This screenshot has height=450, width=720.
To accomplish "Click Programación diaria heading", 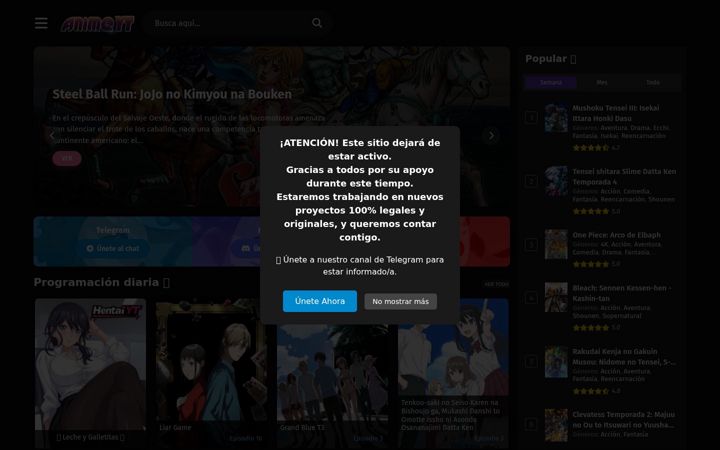I will click(x=101, y=282).
